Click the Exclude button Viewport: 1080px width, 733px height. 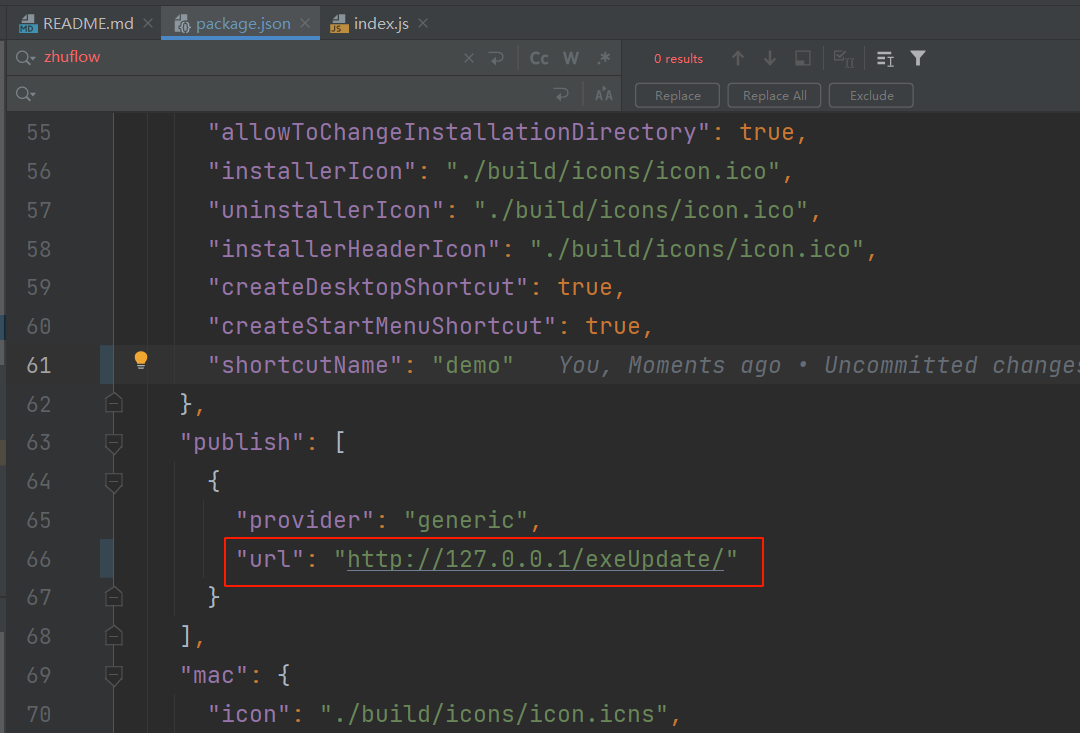pos(871,95)
